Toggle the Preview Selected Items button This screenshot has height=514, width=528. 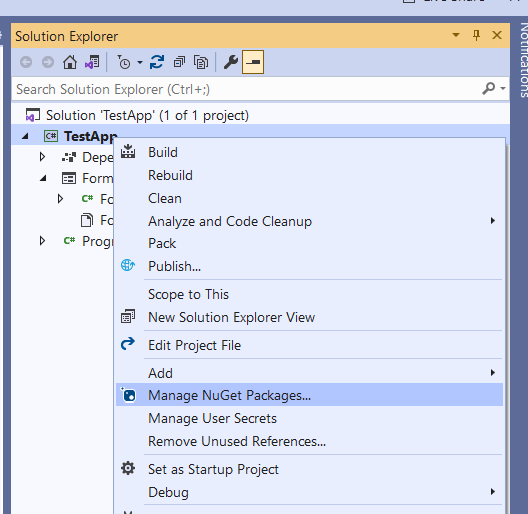pos(253,62)
